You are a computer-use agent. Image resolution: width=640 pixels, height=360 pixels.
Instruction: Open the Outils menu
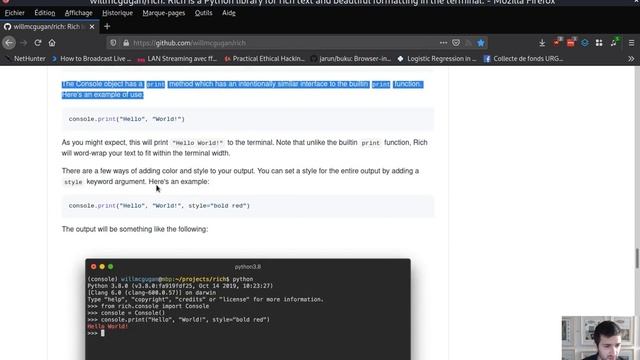[x=203, y=13]
